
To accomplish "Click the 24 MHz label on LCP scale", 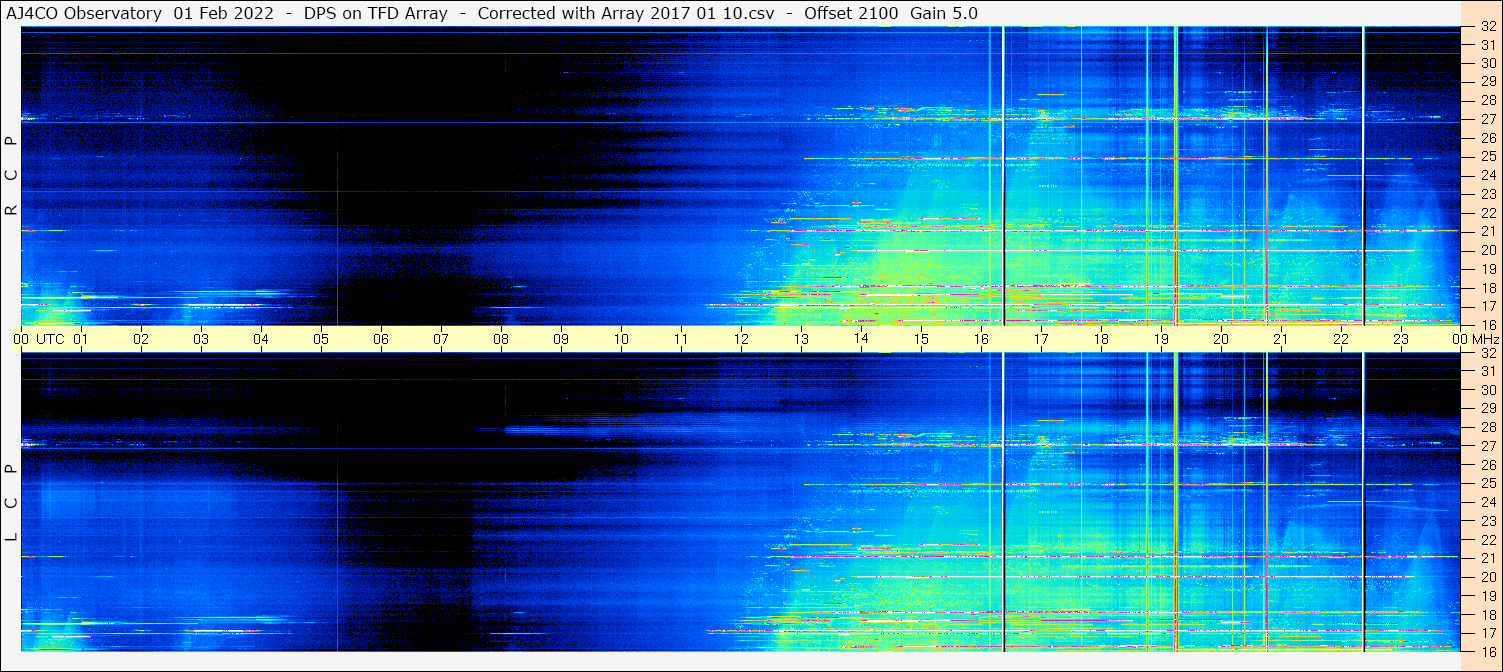I will pyautogui.click(x=1487, y=502).
